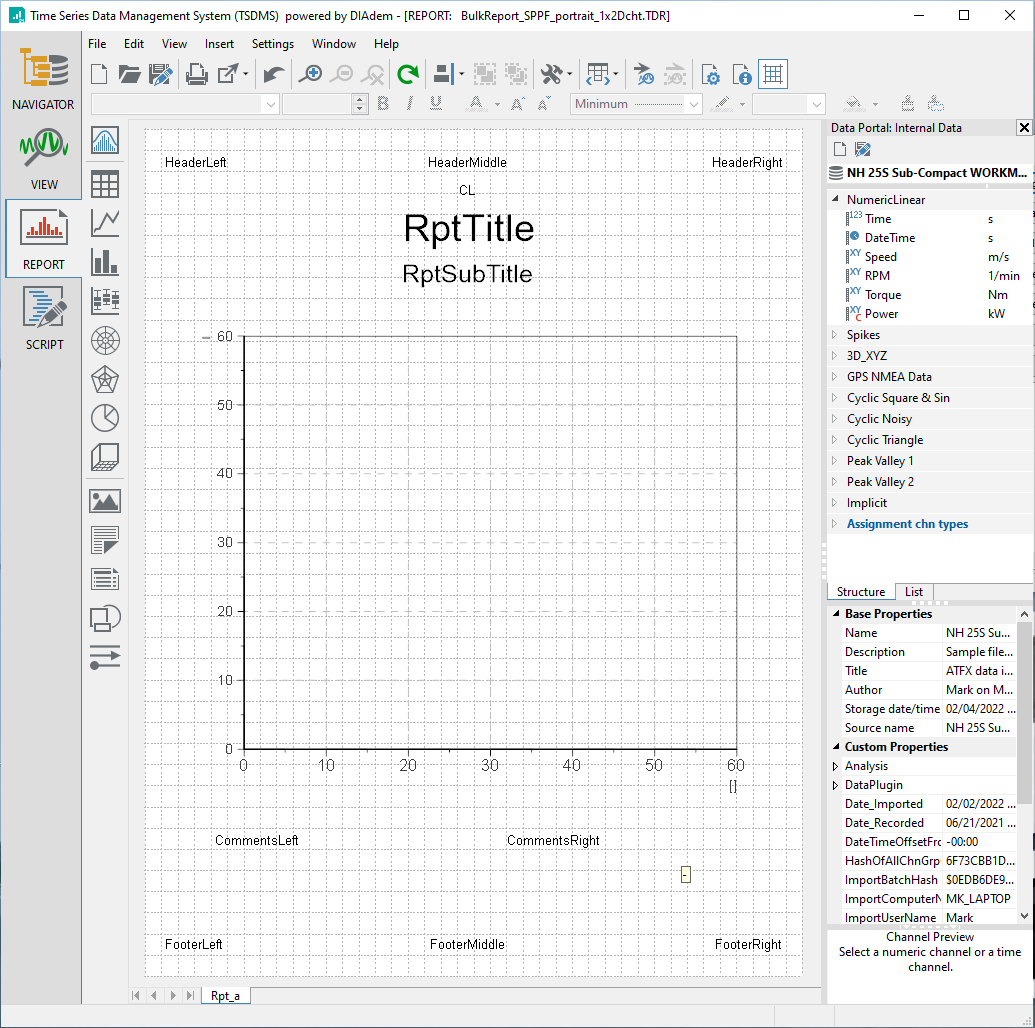The height and width of the screenshot is (1028, 1035).
Task: Collapse the NumericLinear group
Action: click(836, 200)
